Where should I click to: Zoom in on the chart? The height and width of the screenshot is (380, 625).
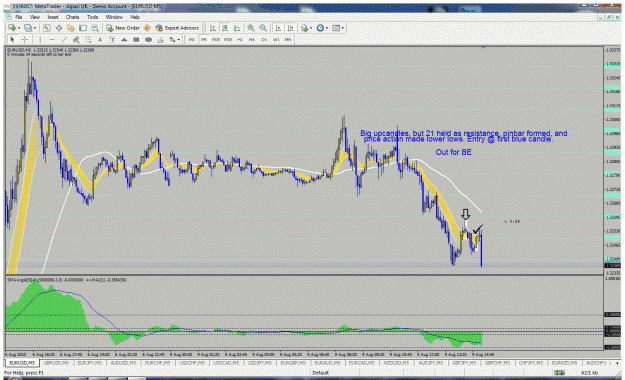click(x=251, y=28)
